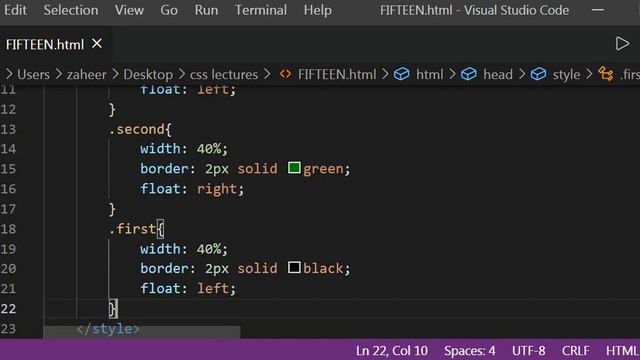The image size is (640, 360).
Task: Select style in the breadcrumb
Action: coord(566,74)
